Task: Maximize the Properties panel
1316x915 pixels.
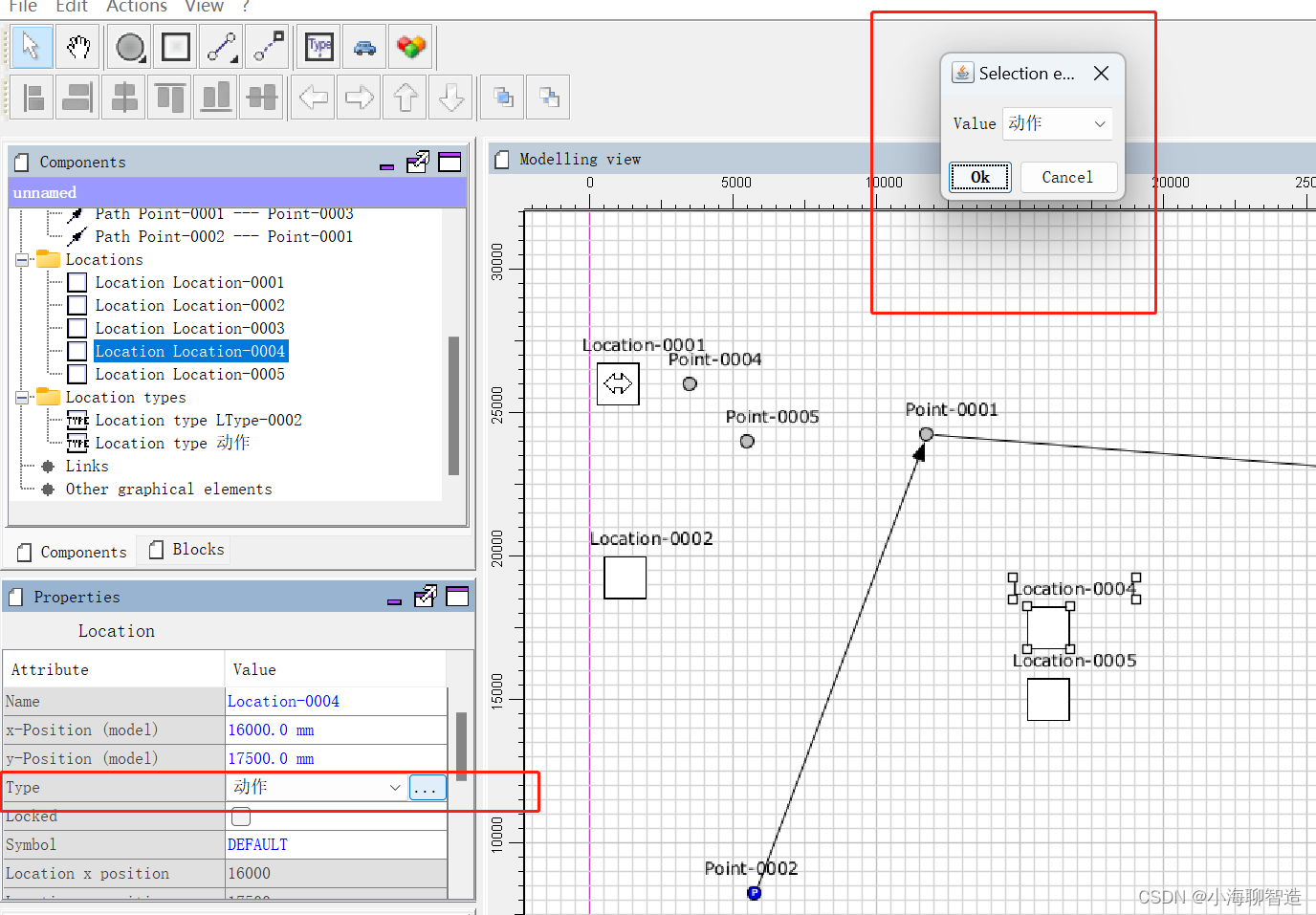Action: pos(457,597)
